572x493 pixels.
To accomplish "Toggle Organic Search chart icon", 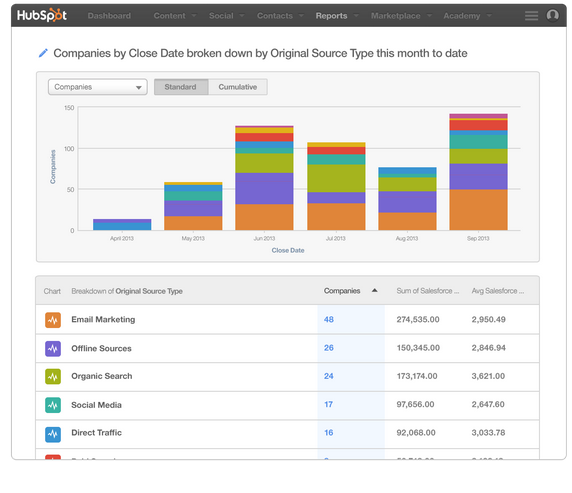I will [53, 376].
